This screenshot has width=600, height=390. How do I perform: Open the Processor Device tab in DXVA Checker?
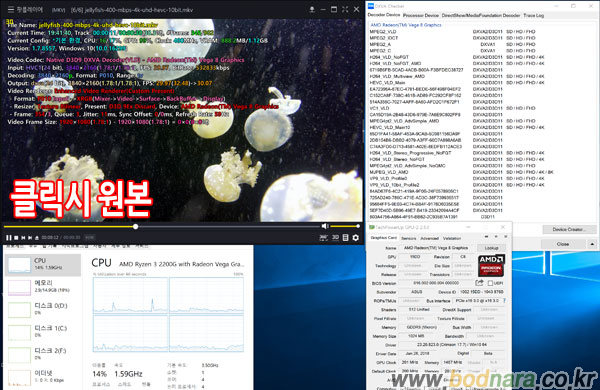click(x=421, y=15)
